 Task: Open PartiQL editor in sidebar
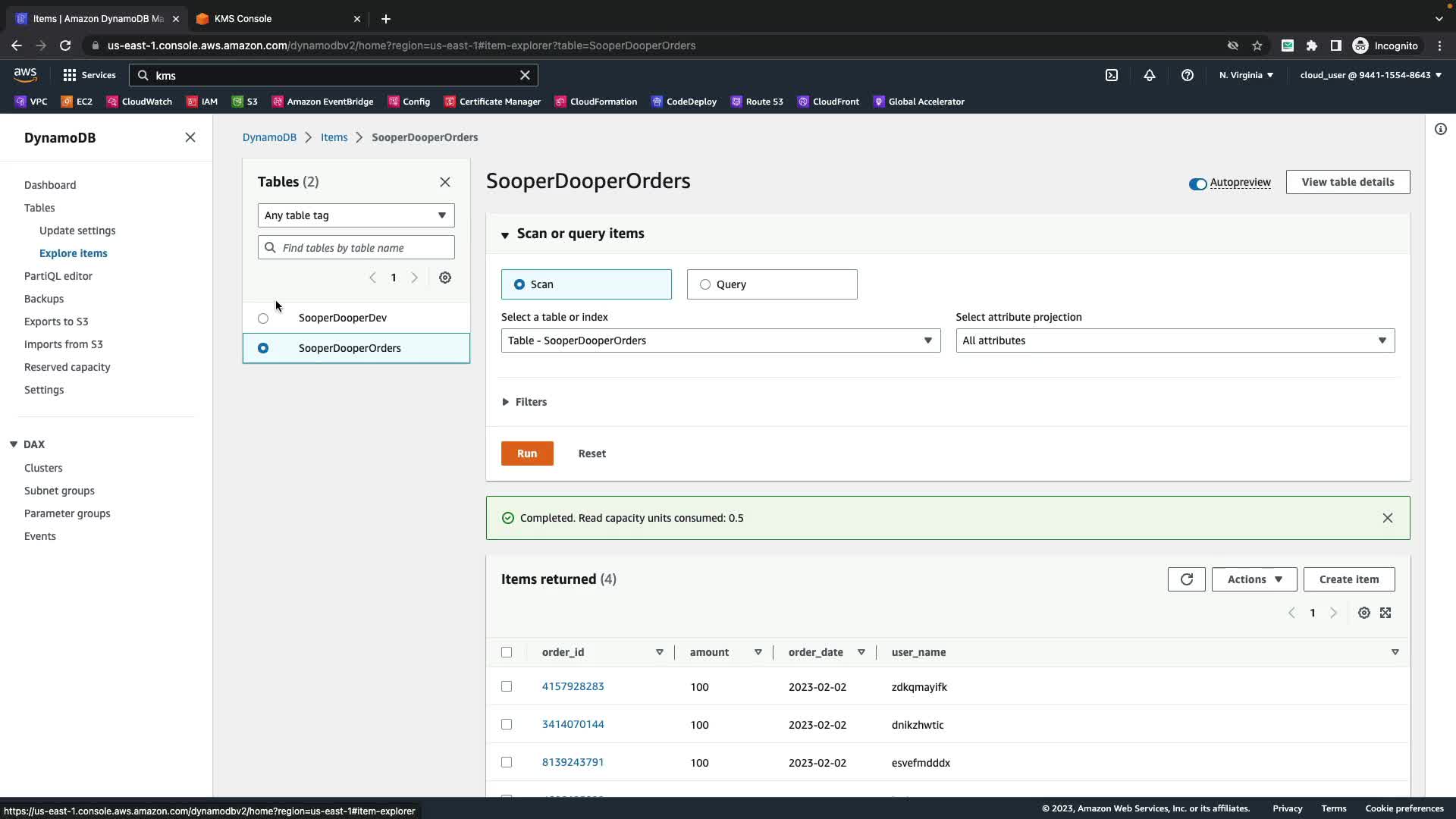coord(58,276)
